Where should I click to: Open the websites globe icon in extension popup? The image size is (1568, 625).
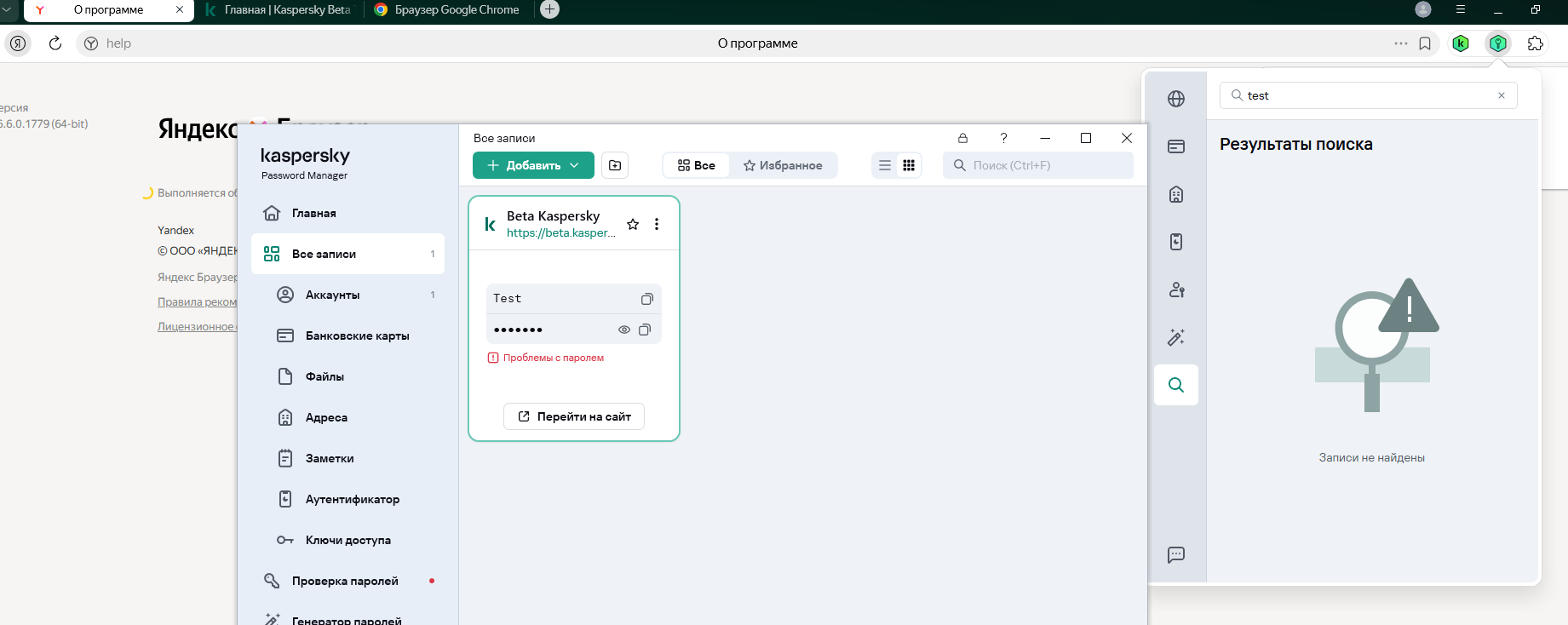pyautogui.click(x=1176, y=99)
